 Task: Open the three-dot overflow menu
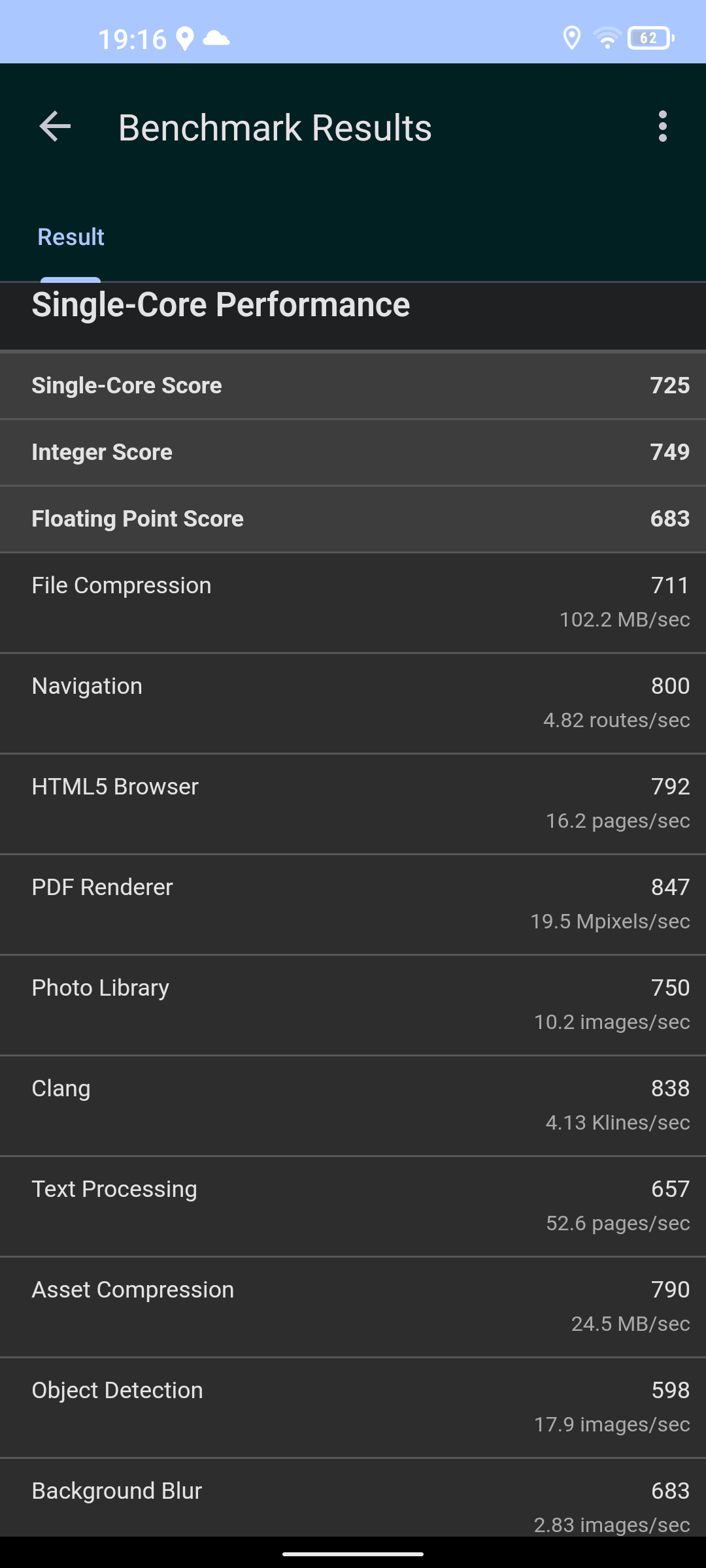[663, 126]
